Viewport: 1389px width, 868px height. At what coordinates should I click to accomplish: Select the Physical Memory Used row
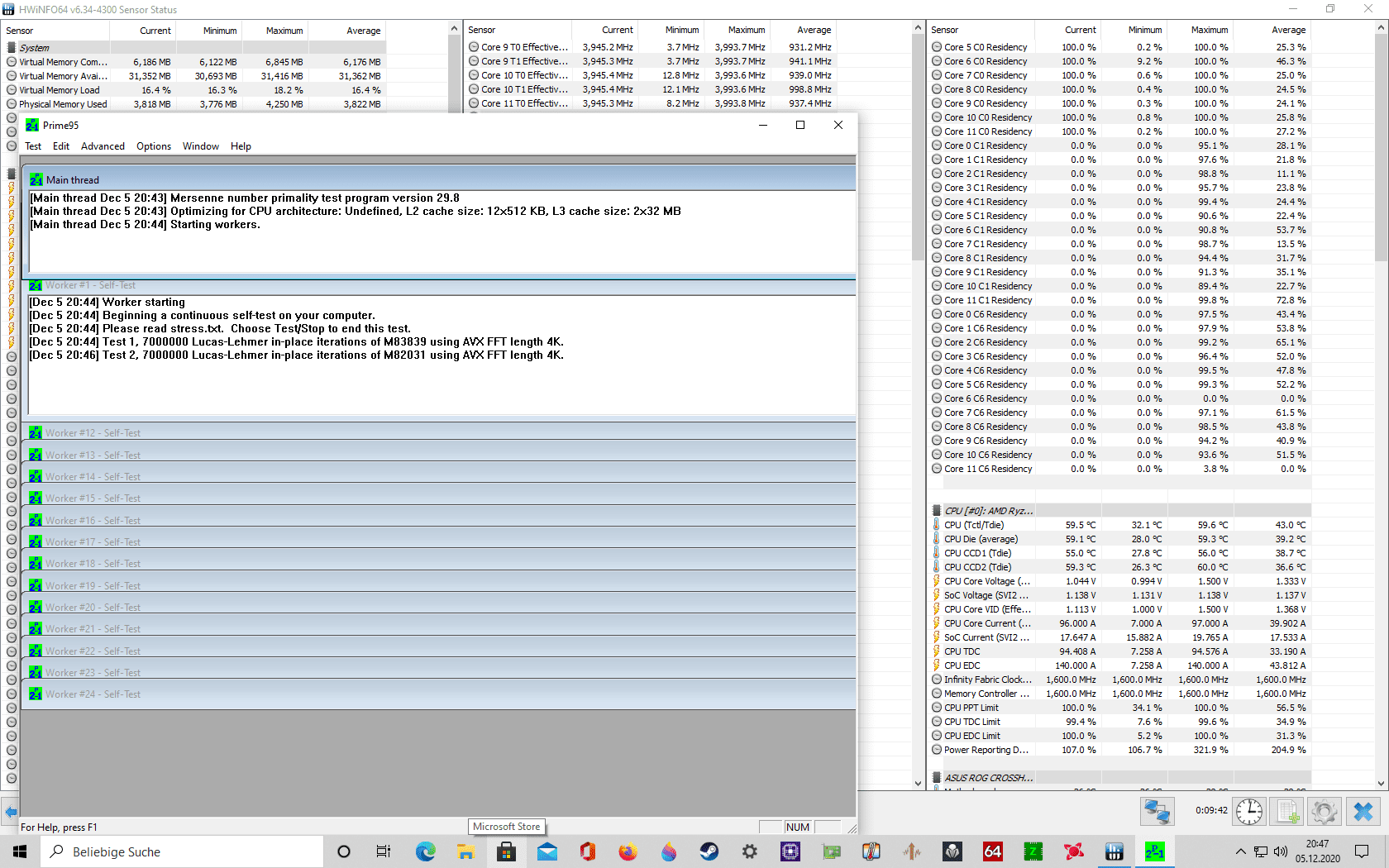click(x=195, y=104)
